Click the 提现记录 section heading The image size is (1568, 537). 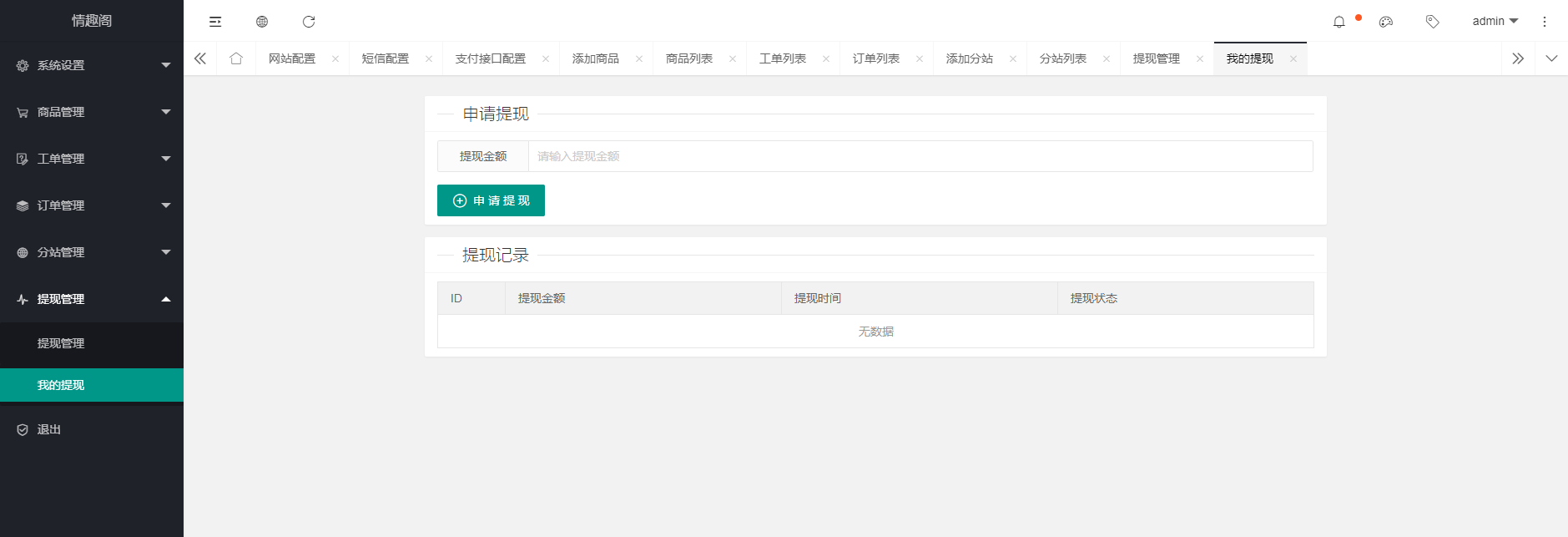pyautogui.click(x=496, y=255)
